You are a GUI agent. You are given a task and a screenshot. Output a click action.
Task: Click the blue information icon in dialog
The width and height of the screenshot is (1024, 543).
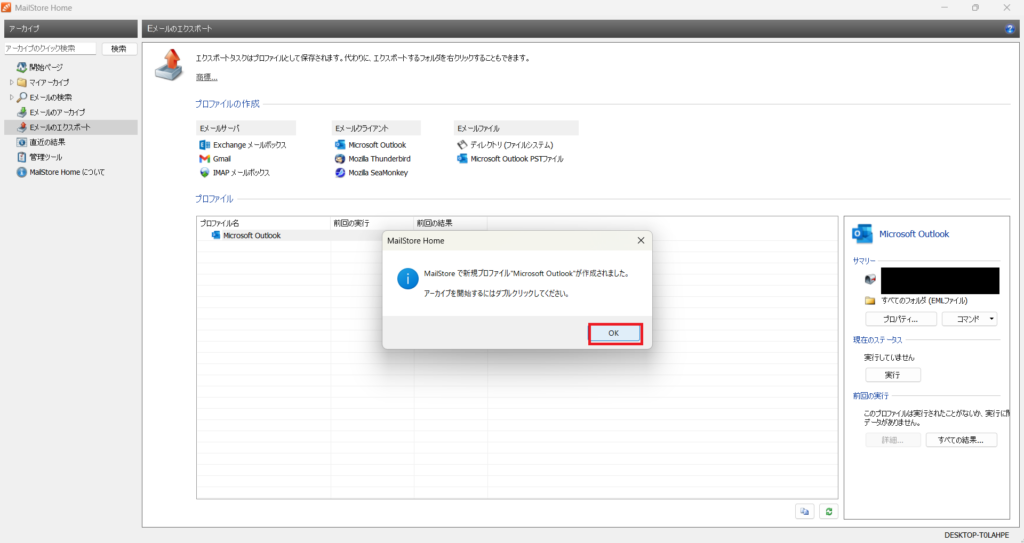click(x=408, y=279)
